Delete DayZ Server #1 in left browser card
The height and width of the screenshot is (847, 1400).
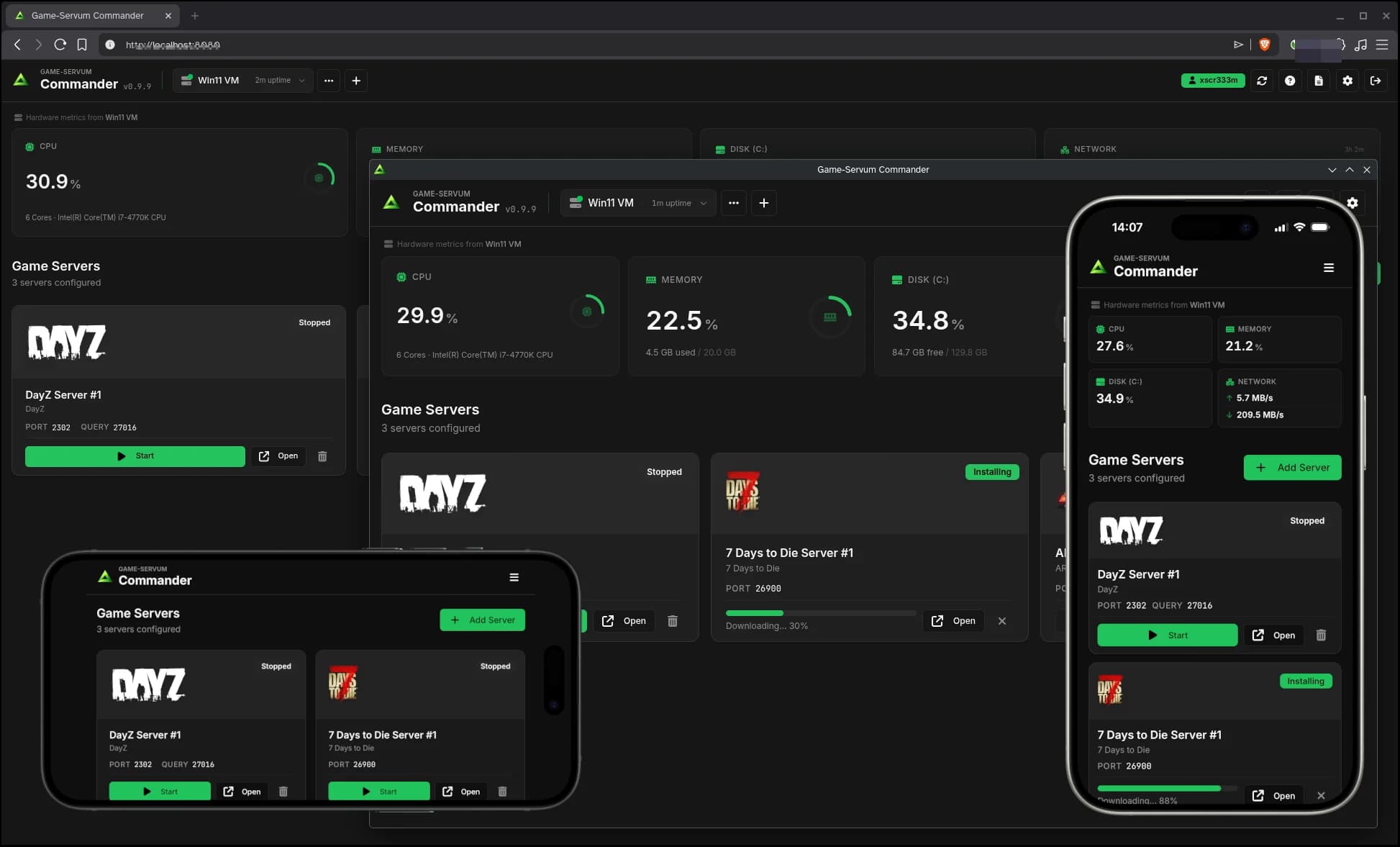[x=322, y=456]
